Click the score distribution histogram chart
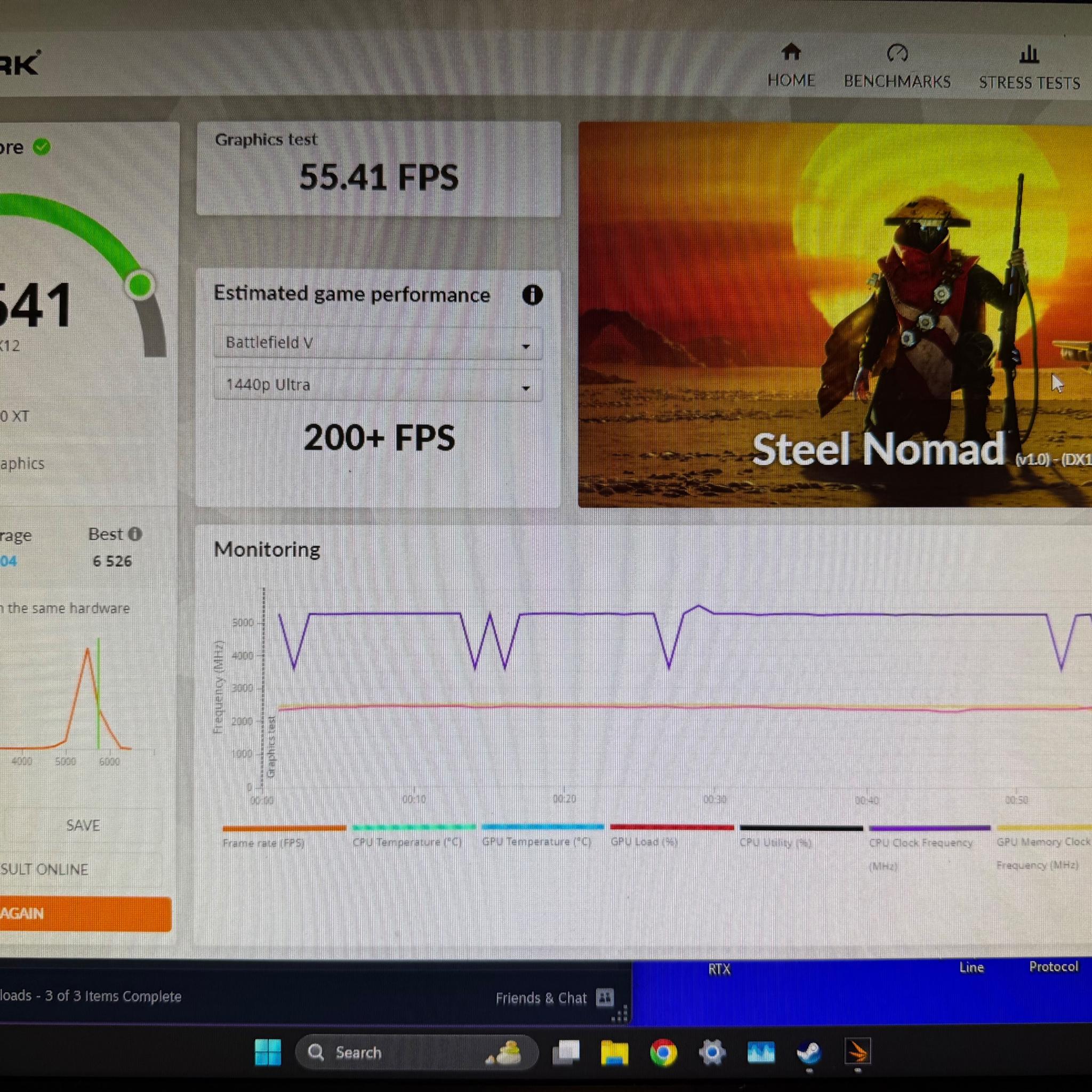1092x1092 pixels. [77, 701]
